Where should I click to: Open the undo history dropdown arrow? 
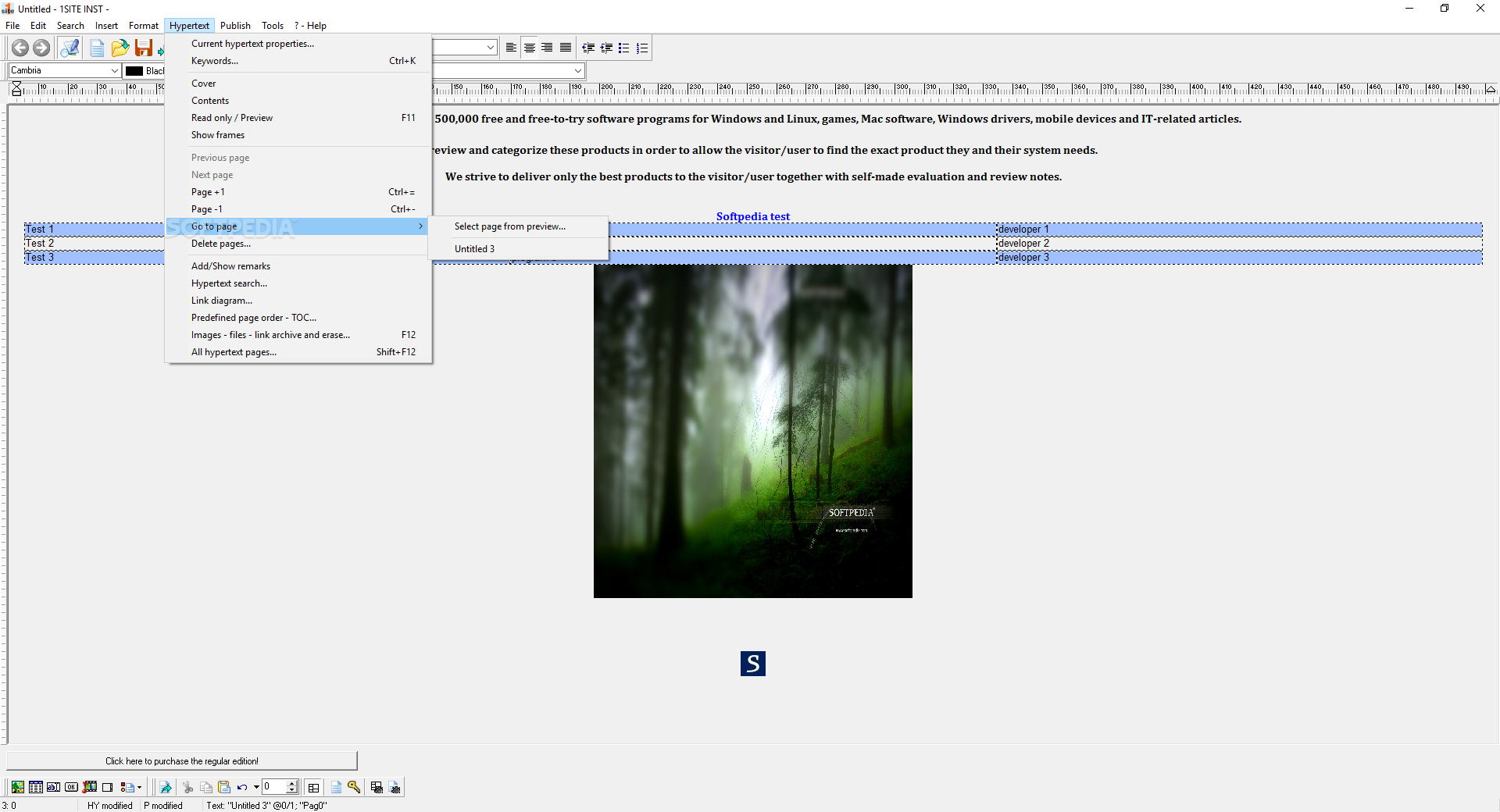256,787
